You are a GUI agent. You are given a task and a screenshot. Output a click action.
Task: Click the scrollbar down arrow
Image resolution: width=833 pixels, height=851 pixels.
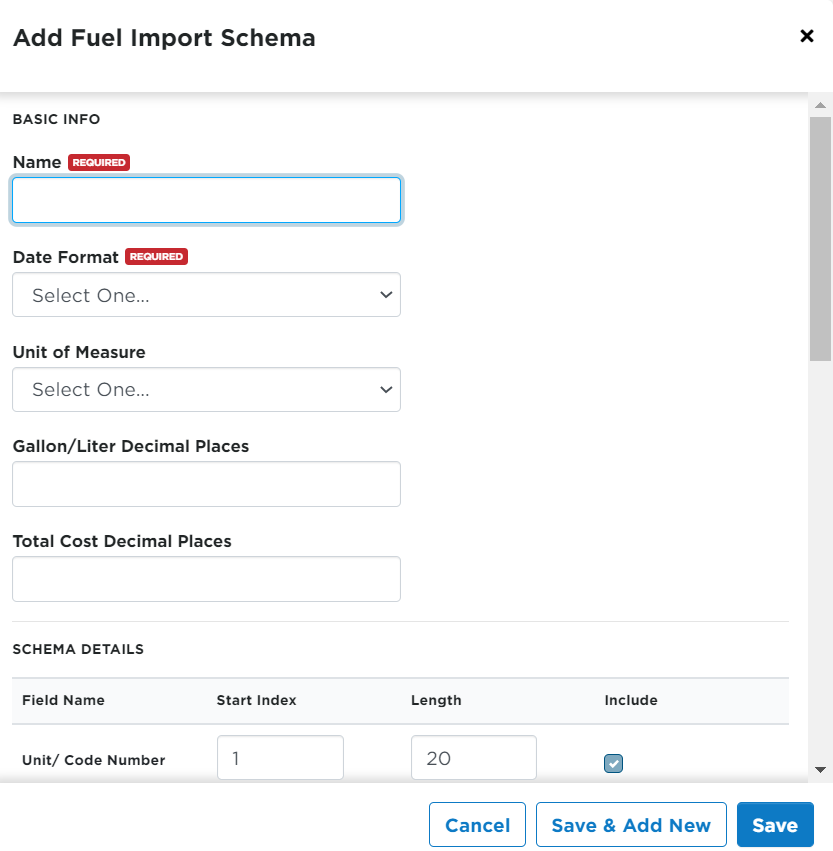point(820,769)
